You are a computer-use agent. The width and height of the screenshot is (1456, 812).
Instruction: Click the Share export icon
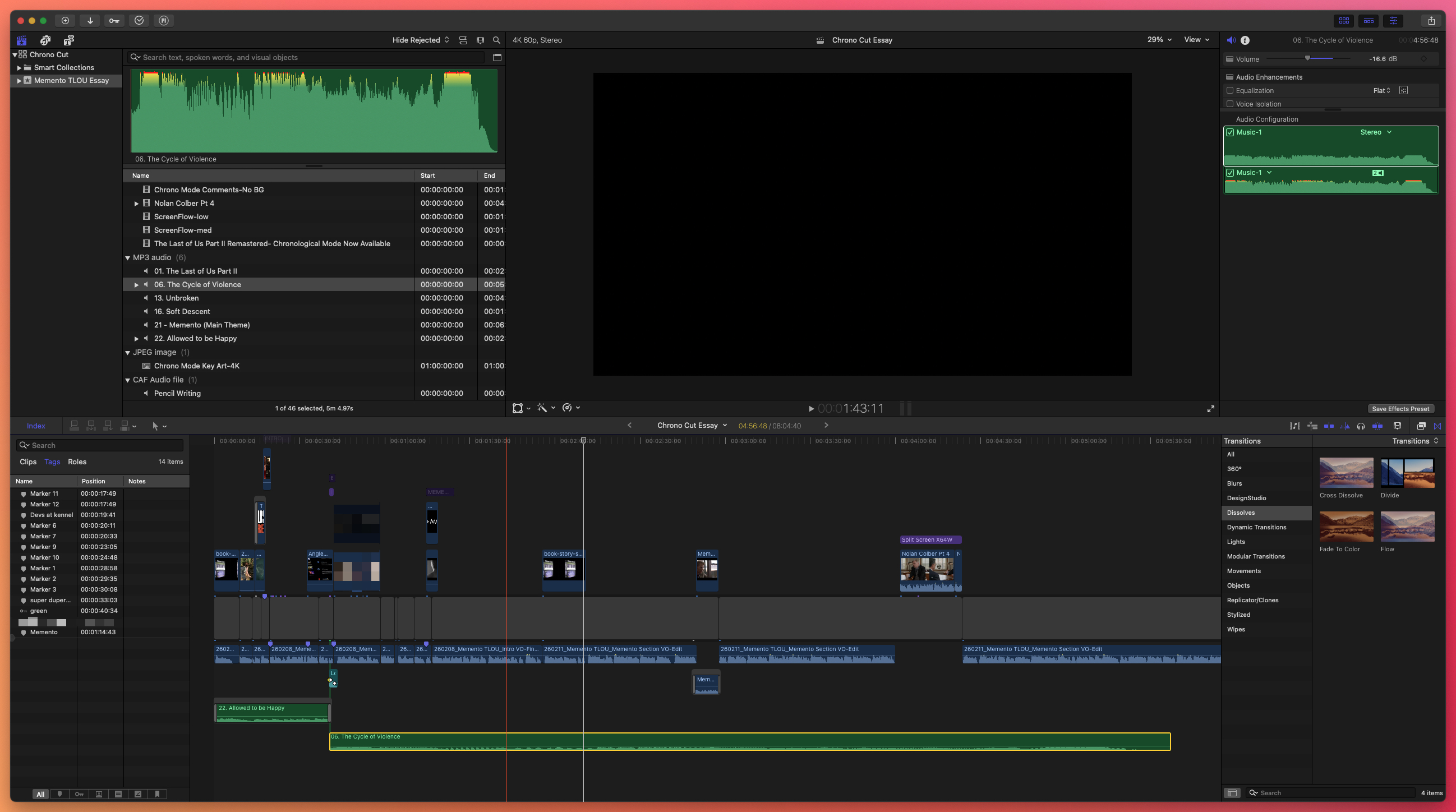tap(1431, 21)
